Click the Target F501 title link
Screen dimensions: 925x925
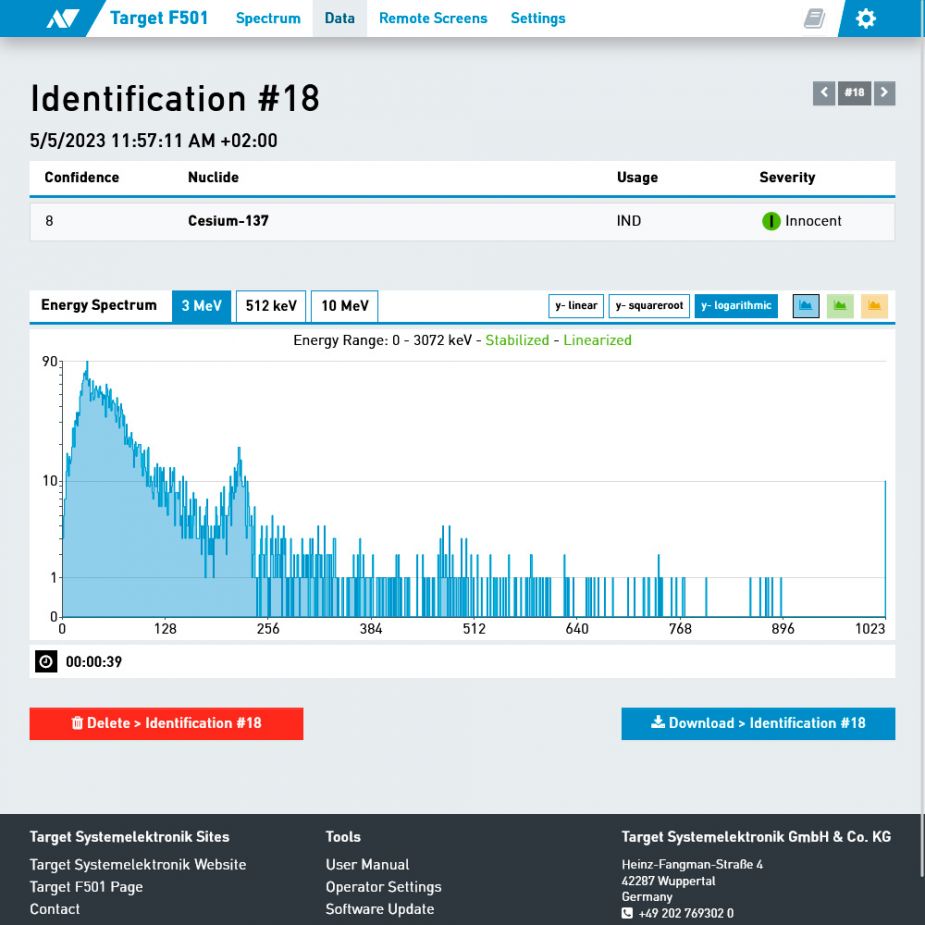click(x=159, y=18)
